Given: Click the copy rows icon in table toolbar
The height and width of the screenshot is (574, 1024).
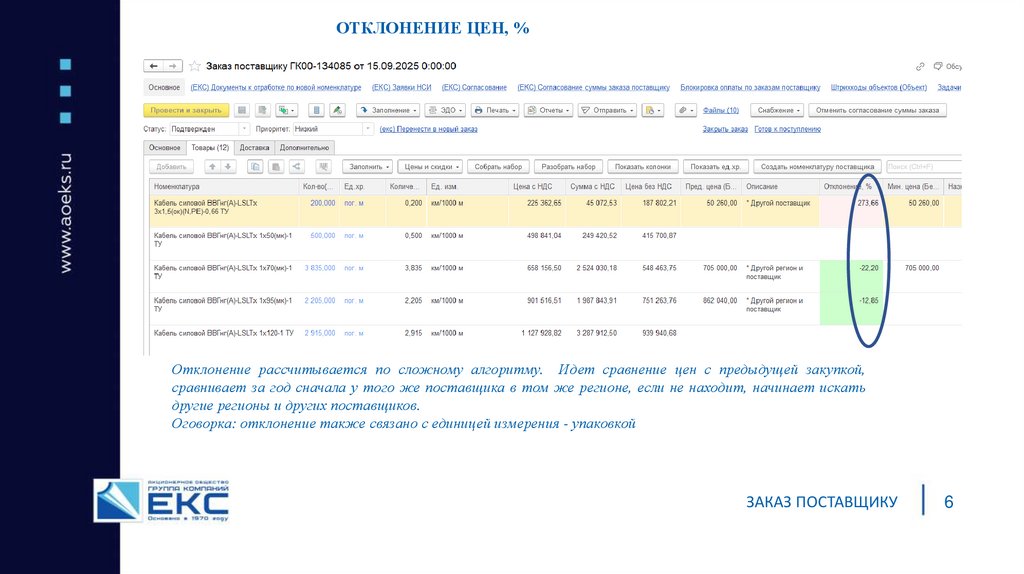Looking at the screenshot, I should 255,167.
